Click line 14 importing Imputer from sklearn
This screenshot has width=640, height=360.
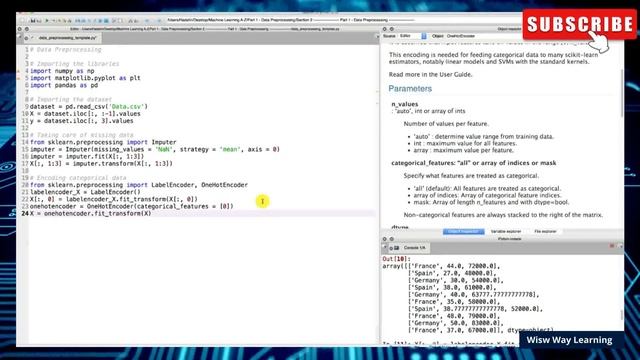click(103, 142)
